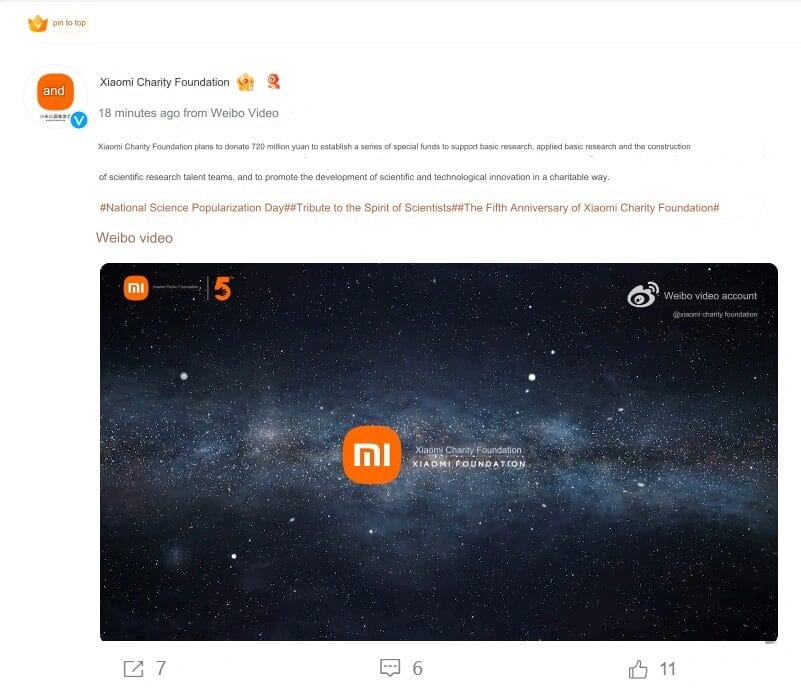This screenshot has width=801, height=688.
Task: Click the Weibo eye logo in video
Action: click(643, 295)
